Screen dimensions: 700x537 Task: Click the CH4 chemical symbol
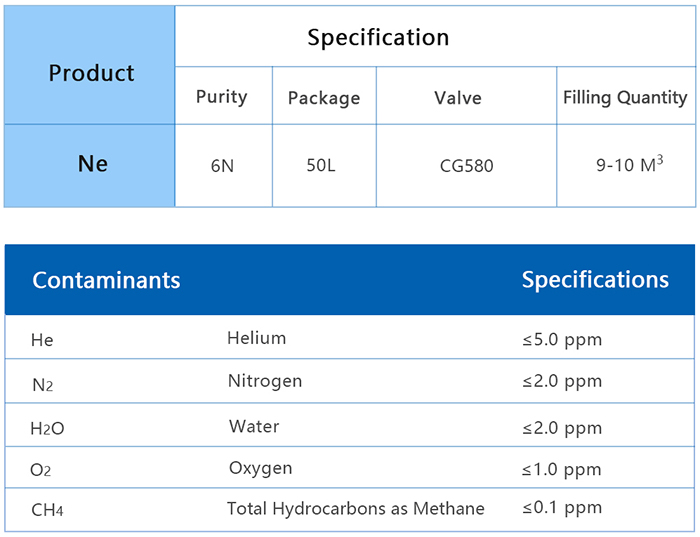(47, 511)
